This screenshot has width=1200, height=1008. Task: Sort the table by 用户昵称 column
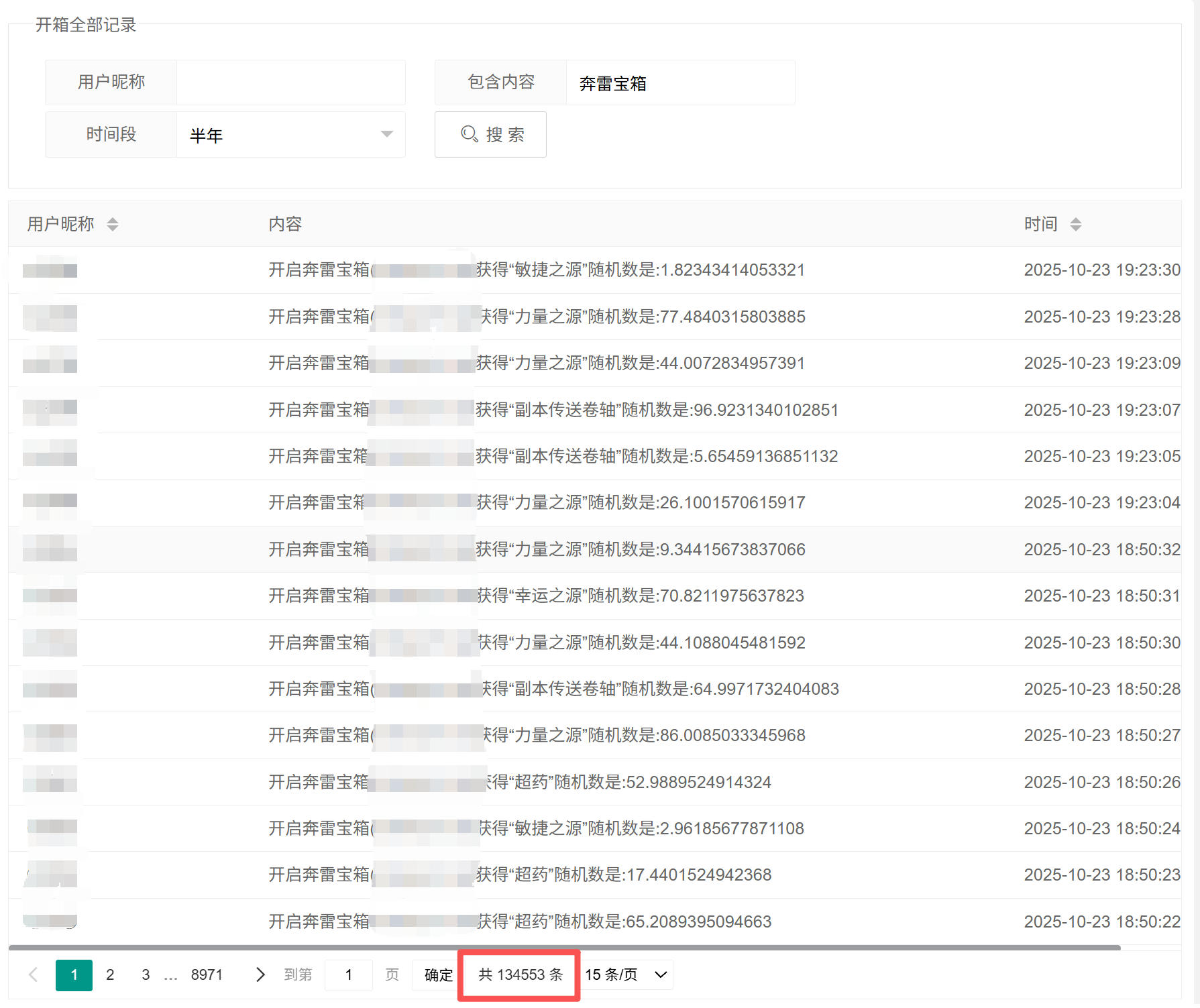(113, 225)
